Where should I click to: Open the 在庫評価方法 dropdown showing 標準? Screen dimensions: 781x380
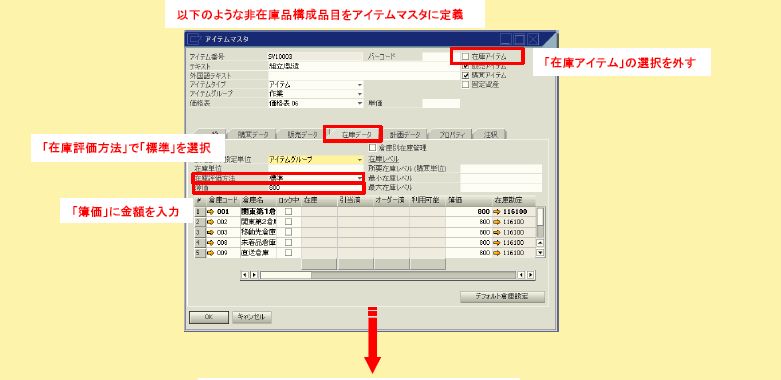pos(360,178)
